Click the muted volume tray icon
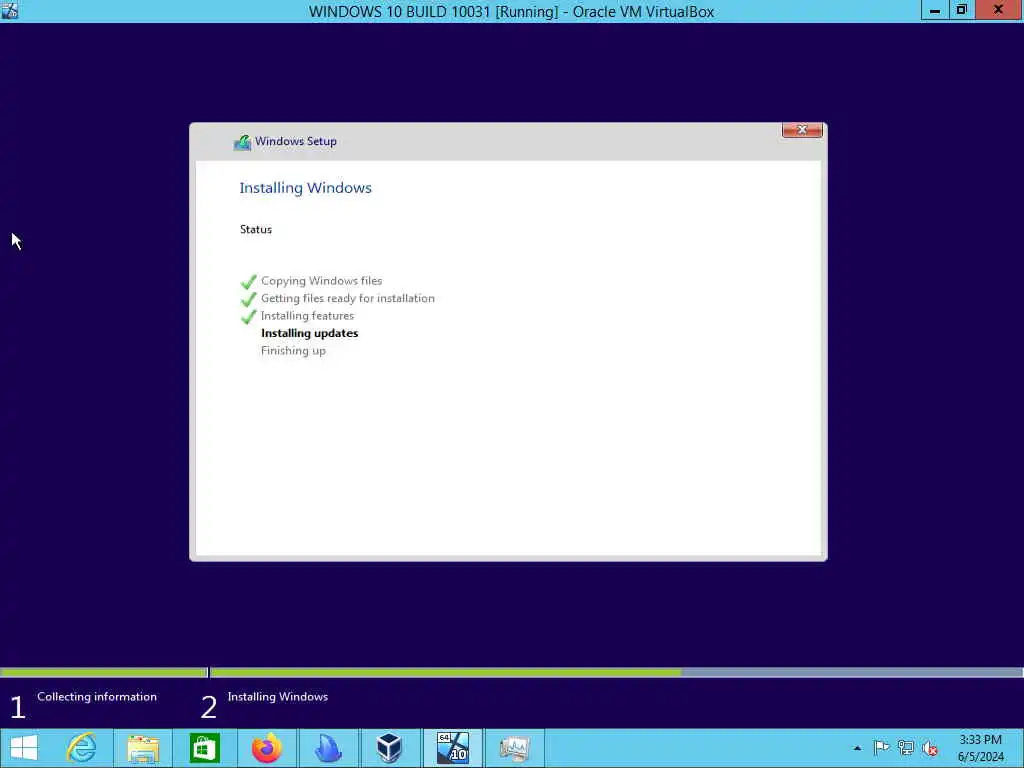1024x768 pixels. pos(929,748)
